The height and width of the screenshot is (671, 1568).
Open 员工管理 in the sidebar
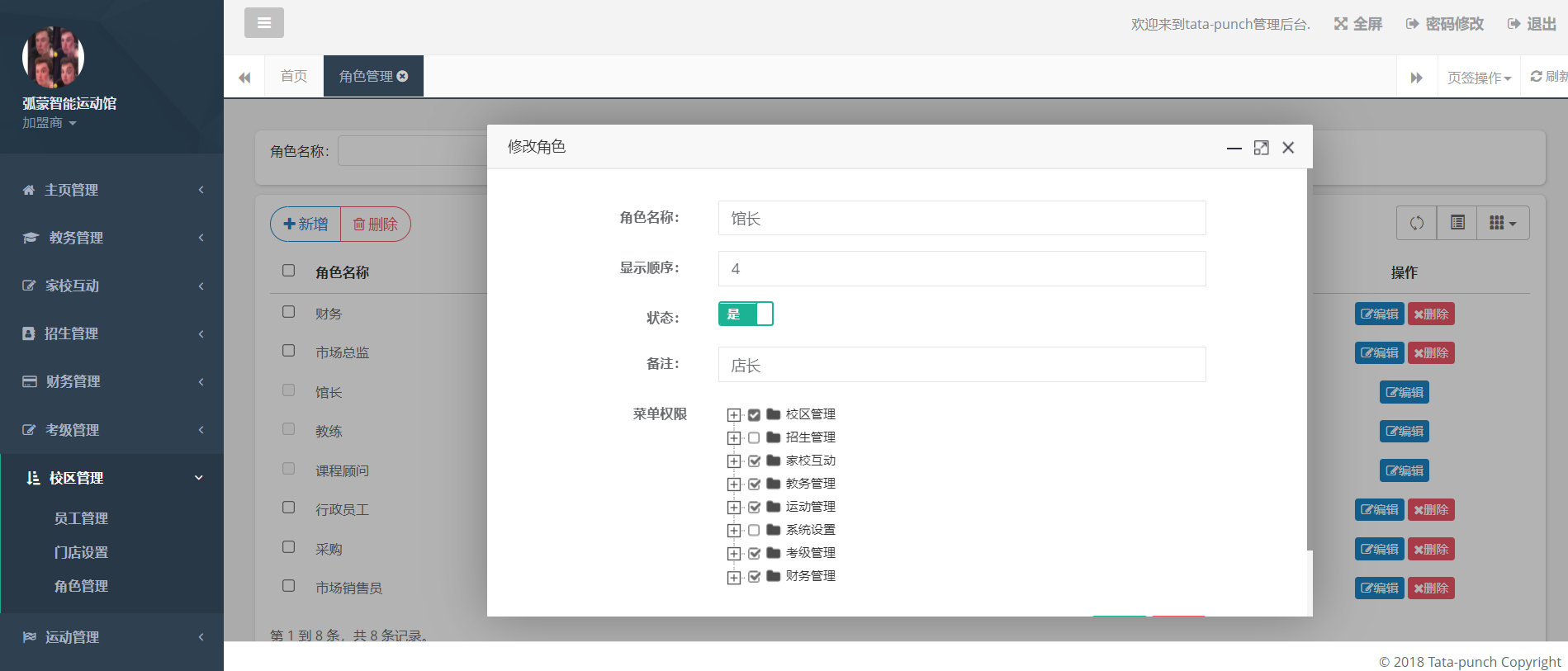[x=81, y=518]
